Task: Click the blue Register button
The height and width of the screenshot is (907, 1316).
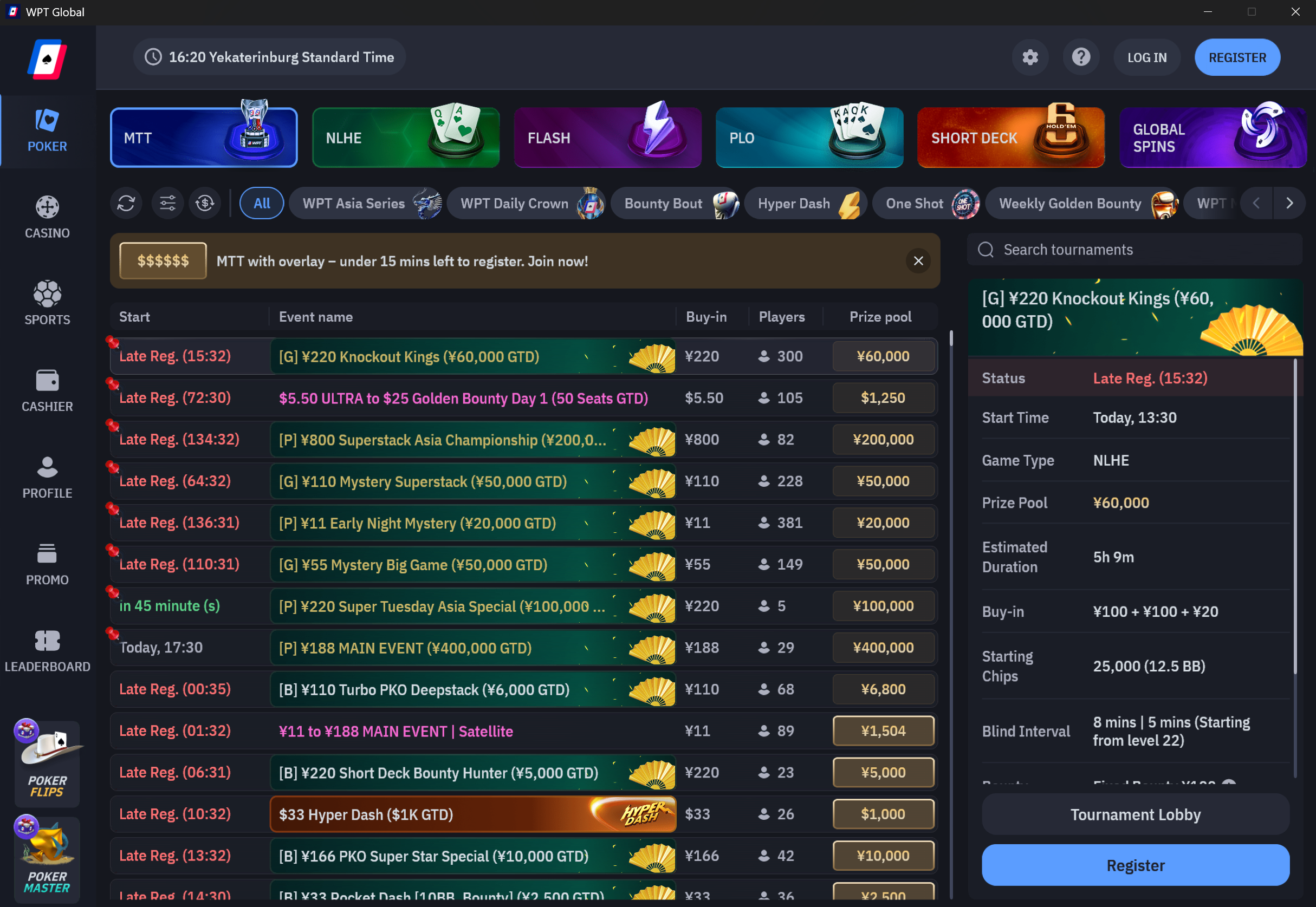Action: (1135, 864)
